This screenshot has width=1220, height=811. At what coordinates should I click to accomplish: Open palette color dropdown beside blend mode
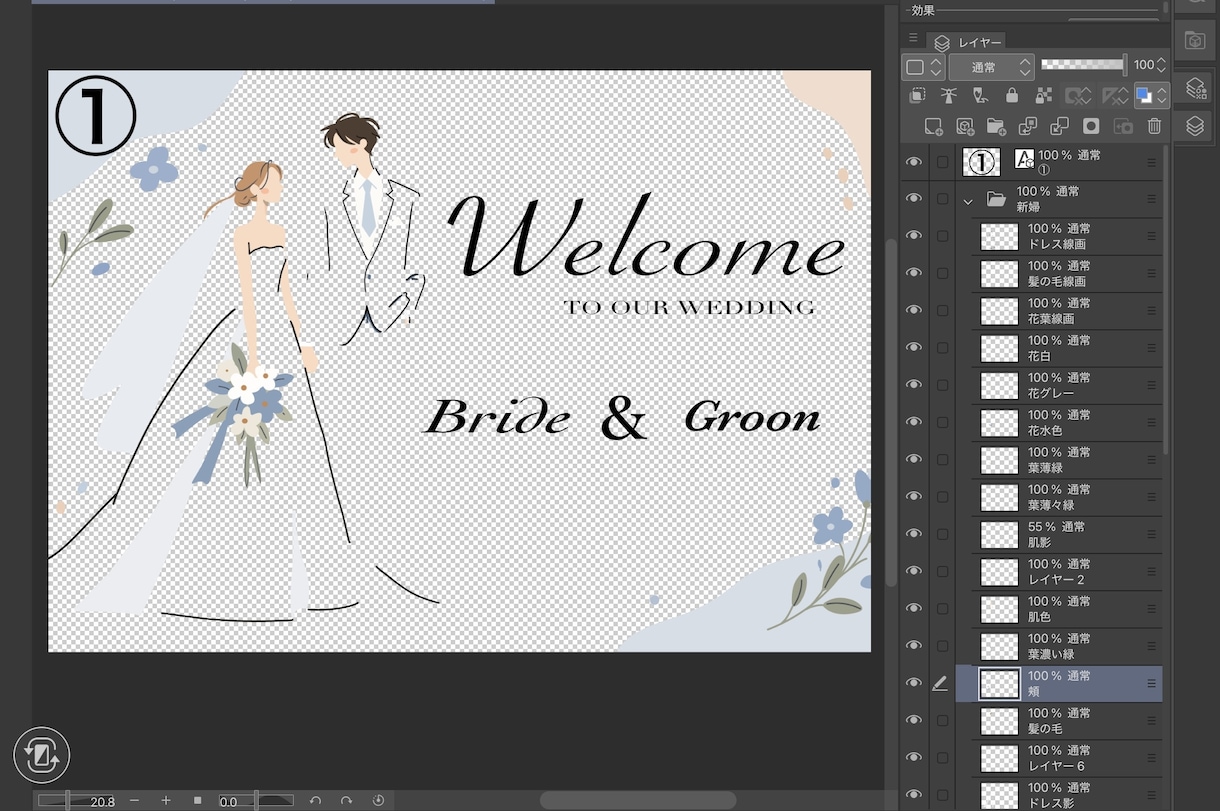click(922, 67)
